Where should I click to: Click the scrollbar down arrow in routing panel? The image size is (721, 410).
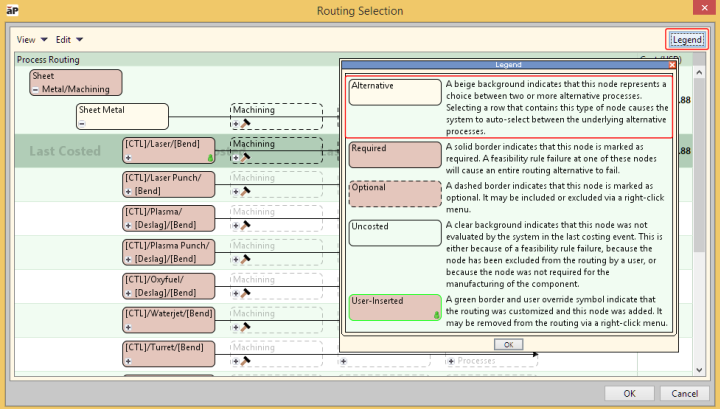[700, 372]
